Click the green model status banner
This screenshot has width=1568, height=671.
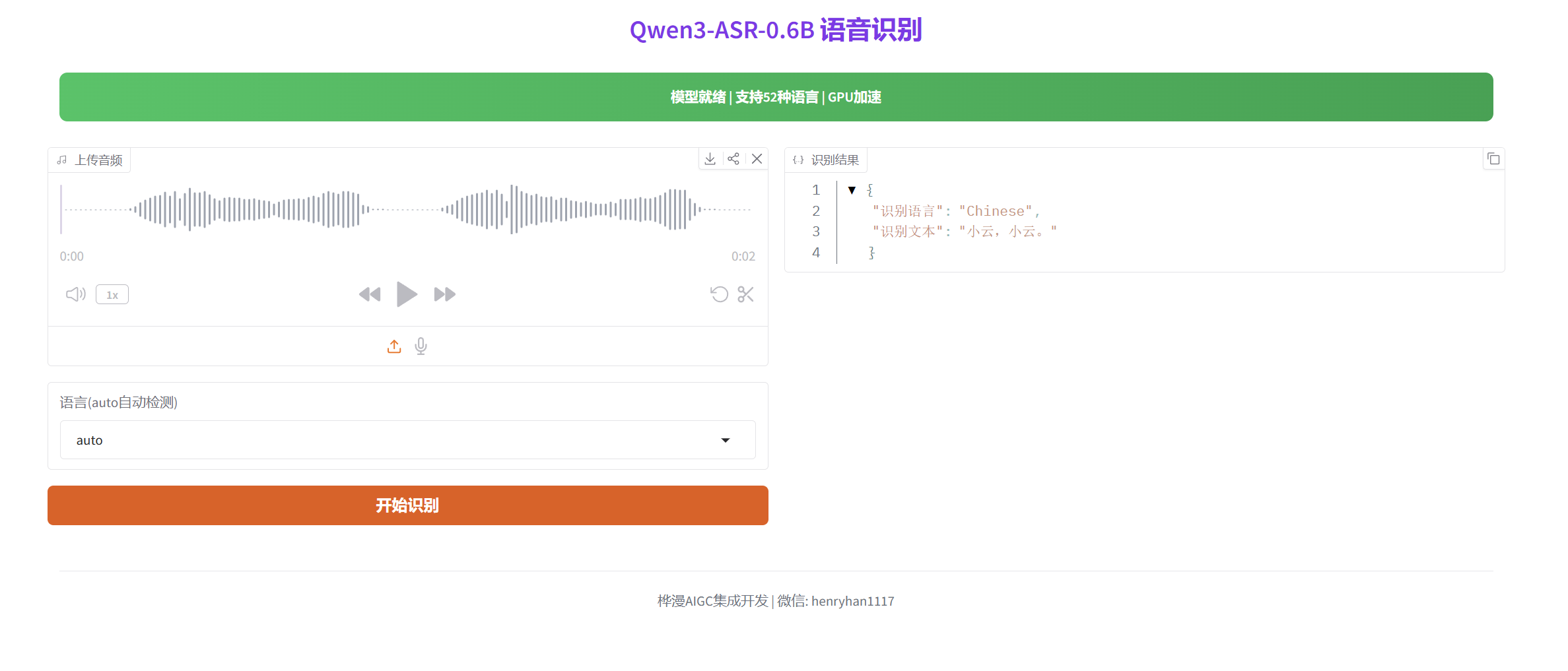[x=776, y=97]
